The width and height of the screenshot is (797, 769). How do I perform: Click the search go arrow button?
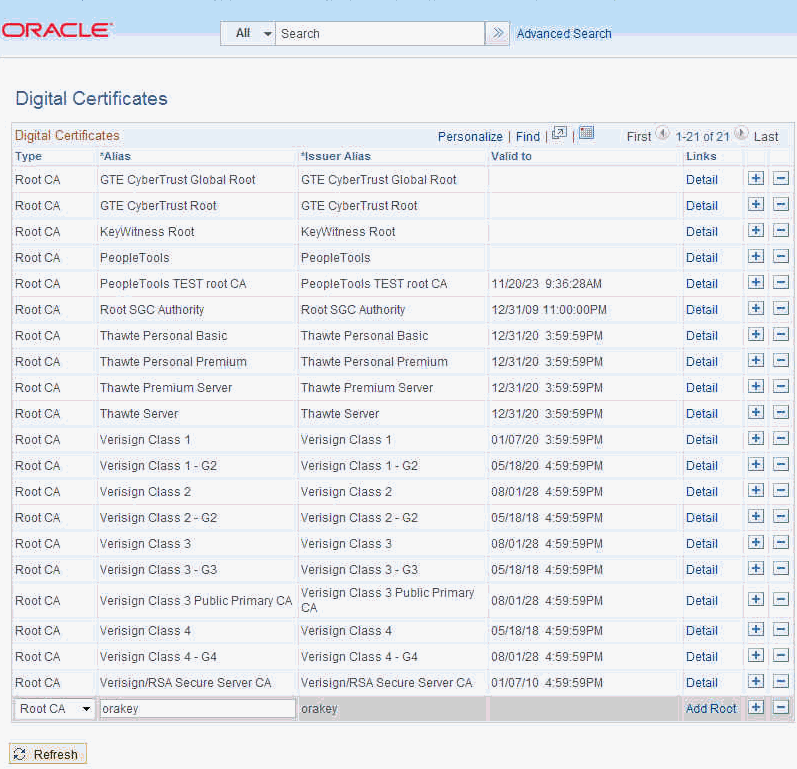(x=497, y=33)
